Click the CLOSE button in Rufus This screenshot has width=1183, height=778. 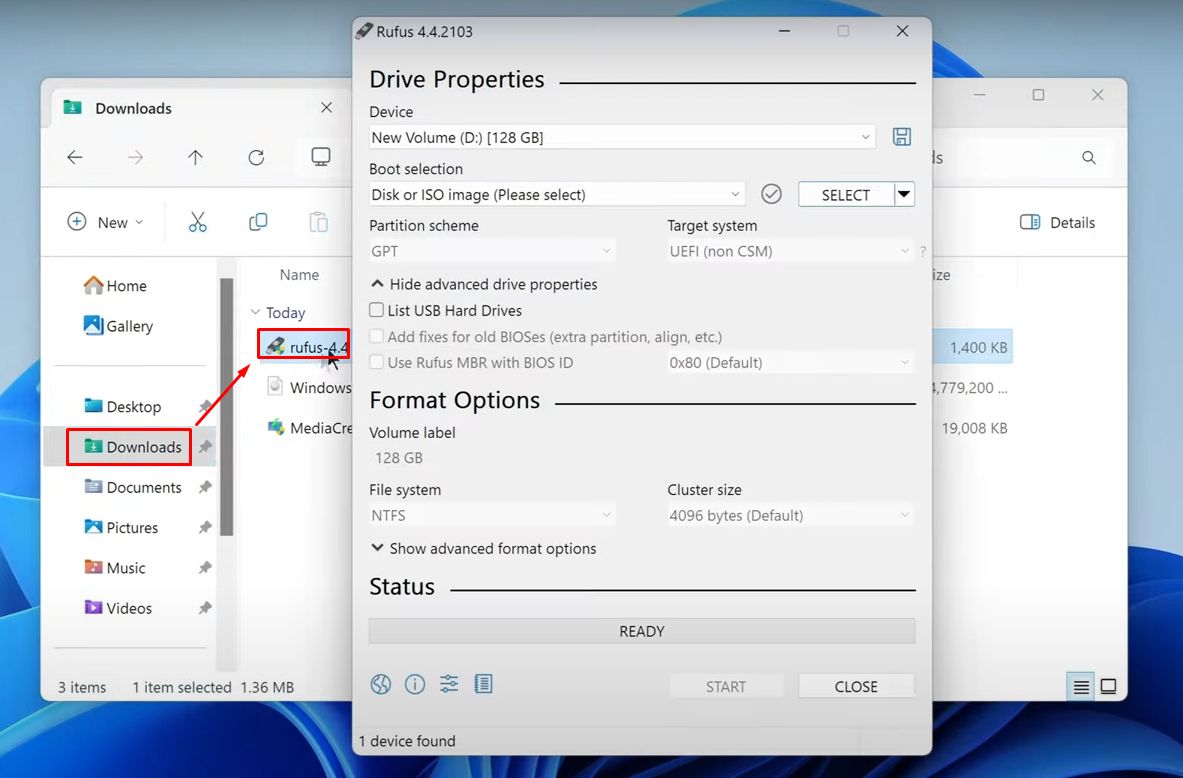coord(856,687)
